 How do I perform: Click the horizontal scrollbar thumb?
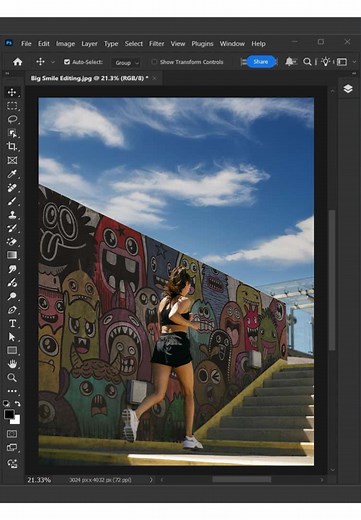point(242,479)
